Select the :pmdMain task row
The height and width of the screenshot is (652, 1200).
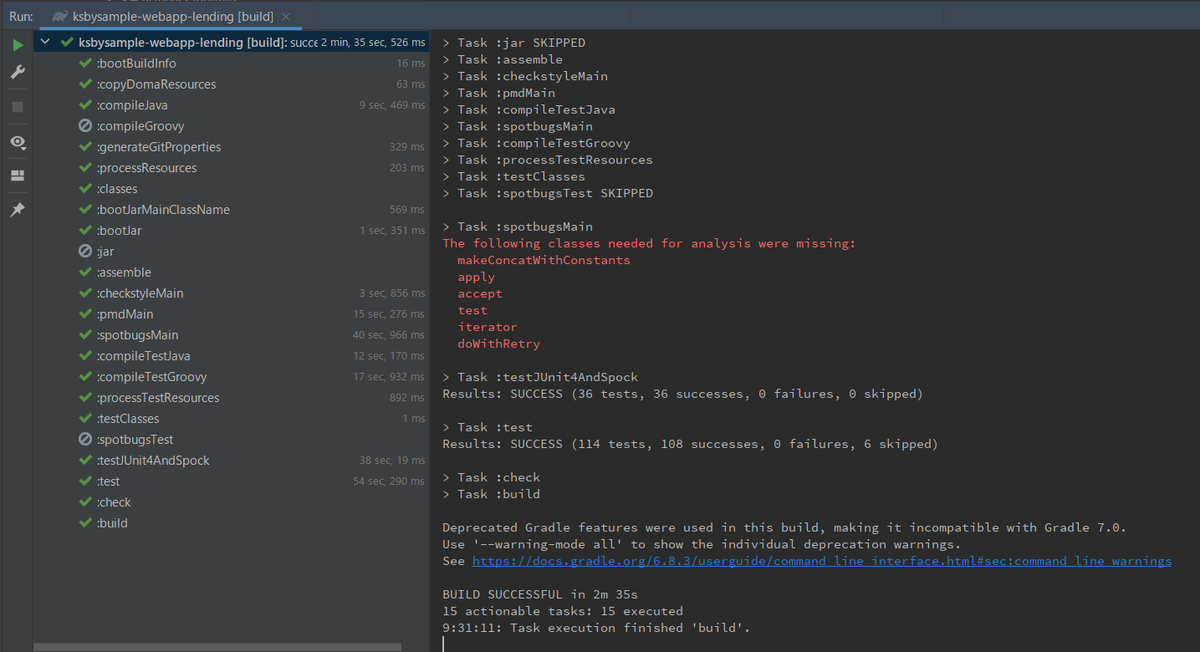pyautogui.click(x=231, y=314)
